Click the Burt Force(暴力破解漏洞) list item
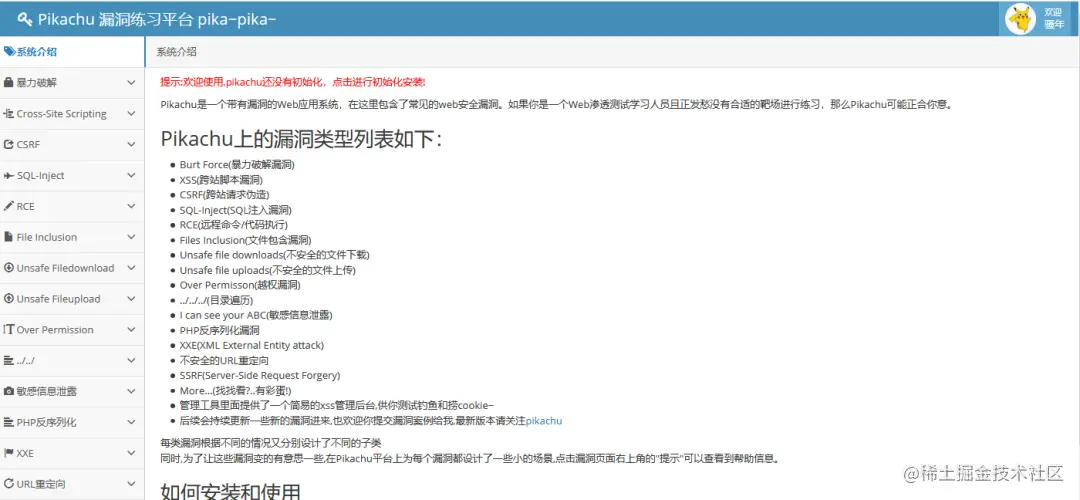Screen dimensions: 1080x500 pos(237,165)
